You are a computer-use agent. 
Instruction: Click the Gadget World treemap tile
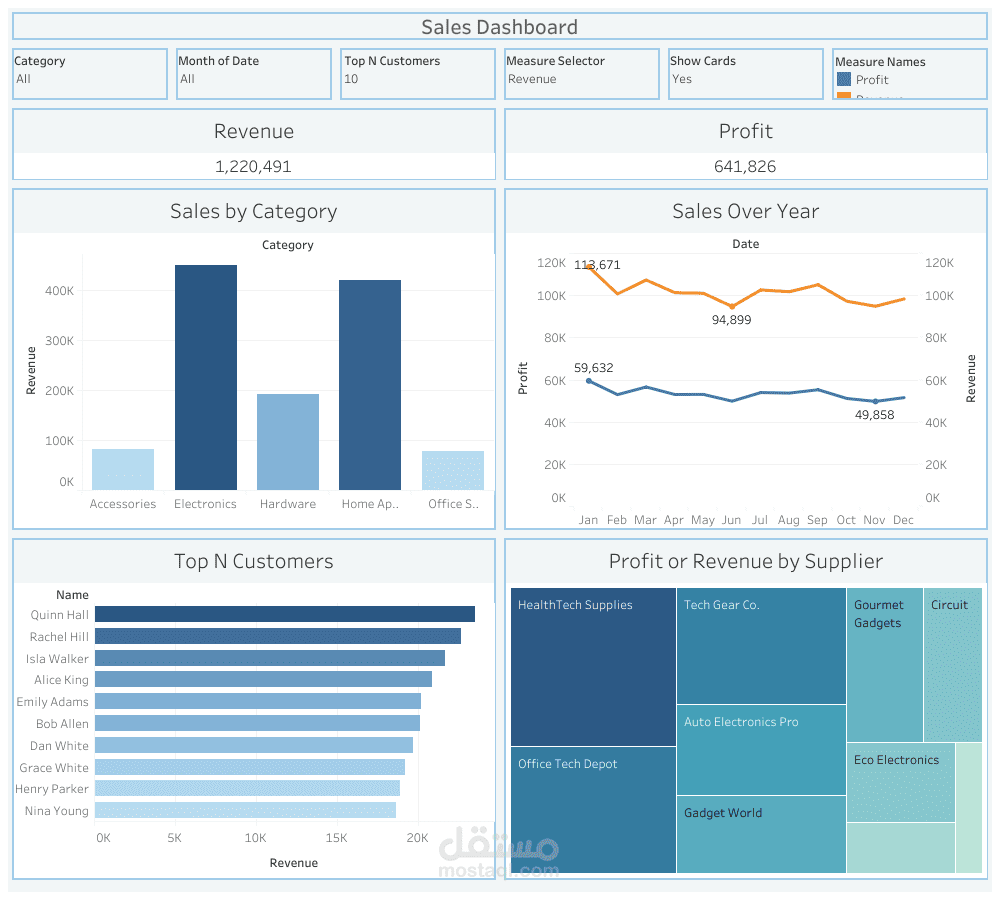(761, 835)
